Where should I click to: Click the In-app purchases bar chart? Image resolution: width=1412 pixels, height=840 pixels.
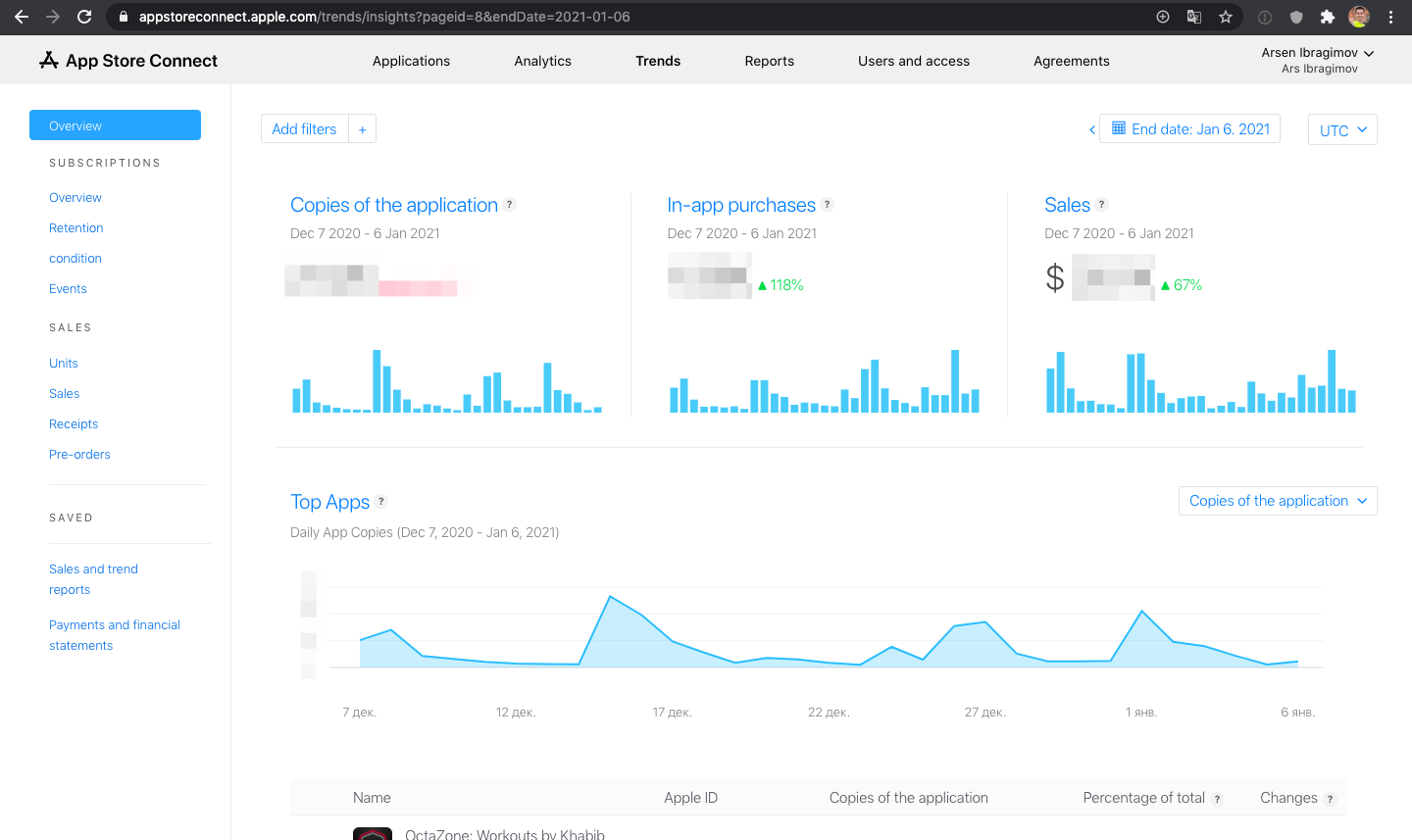click(x=825, y=380)
